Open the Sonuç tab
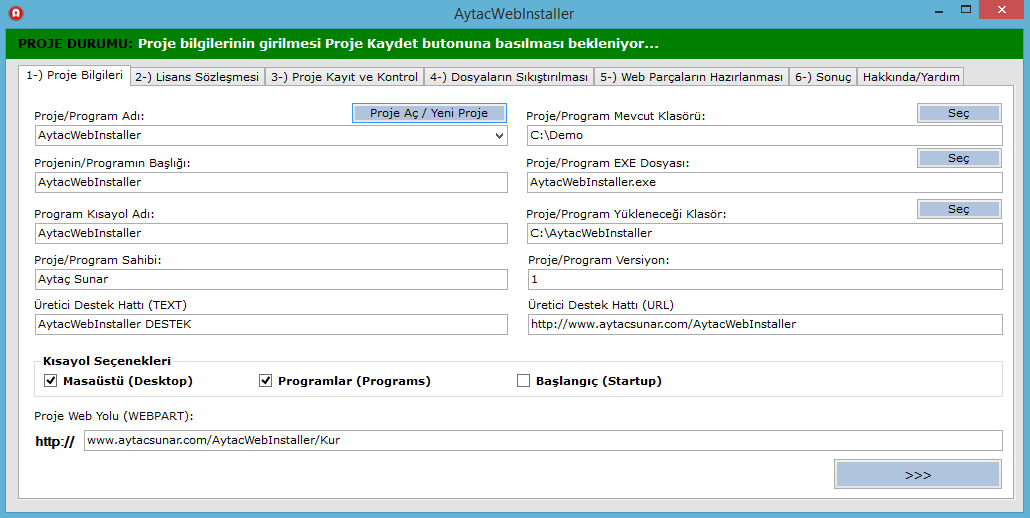The width and height of the screenshot is (1030, 518). pos(823,77)
